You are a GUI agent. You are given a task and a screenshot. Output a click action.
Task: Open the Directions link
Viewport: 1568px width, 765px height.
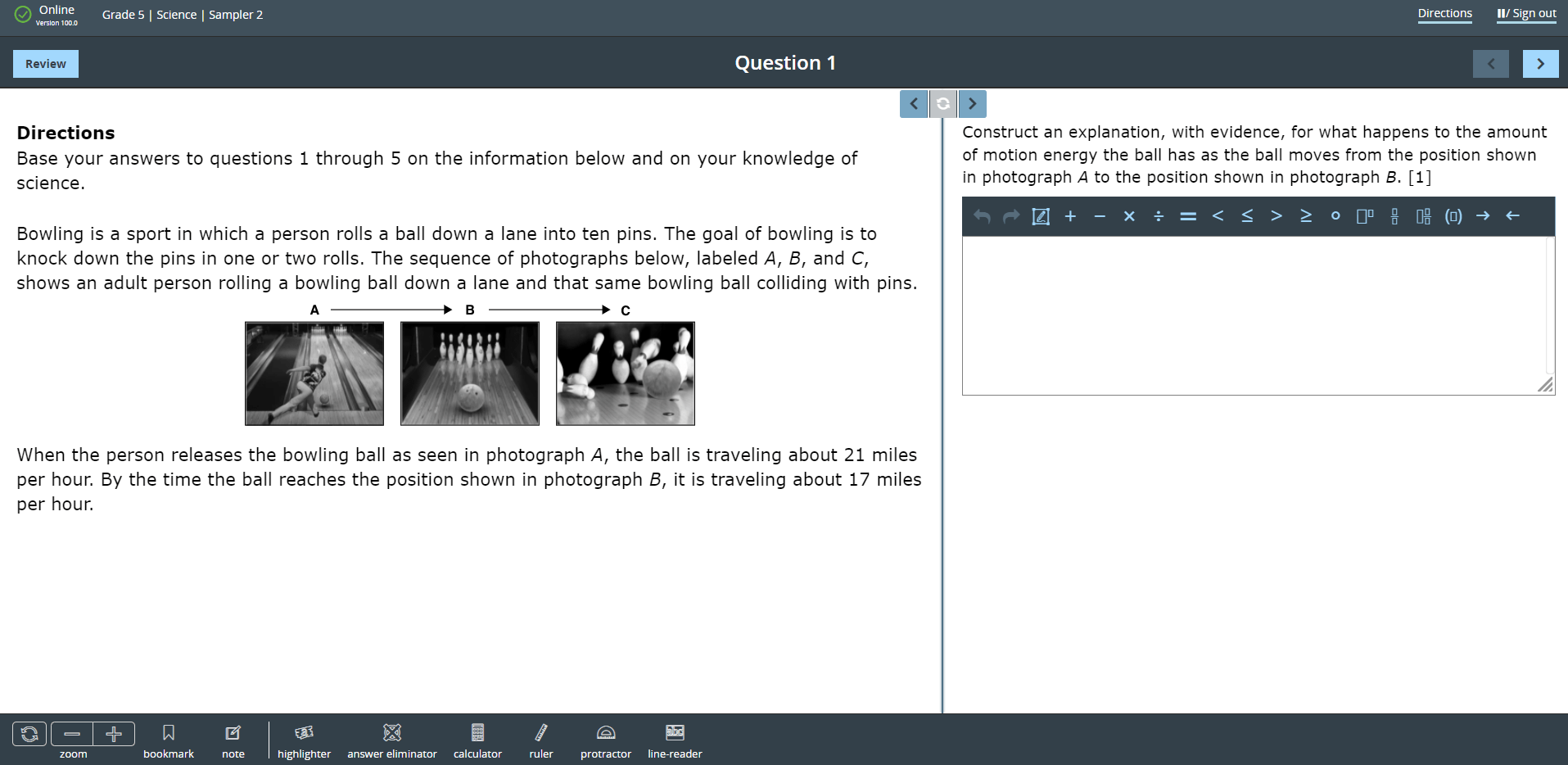pyautogui.click(x=1445, y=14)
